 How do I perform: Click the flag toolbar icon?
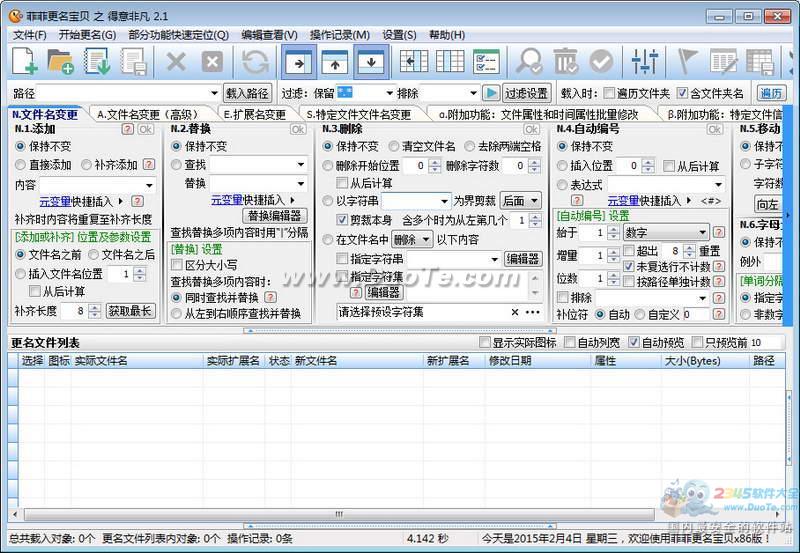point(688,62)
